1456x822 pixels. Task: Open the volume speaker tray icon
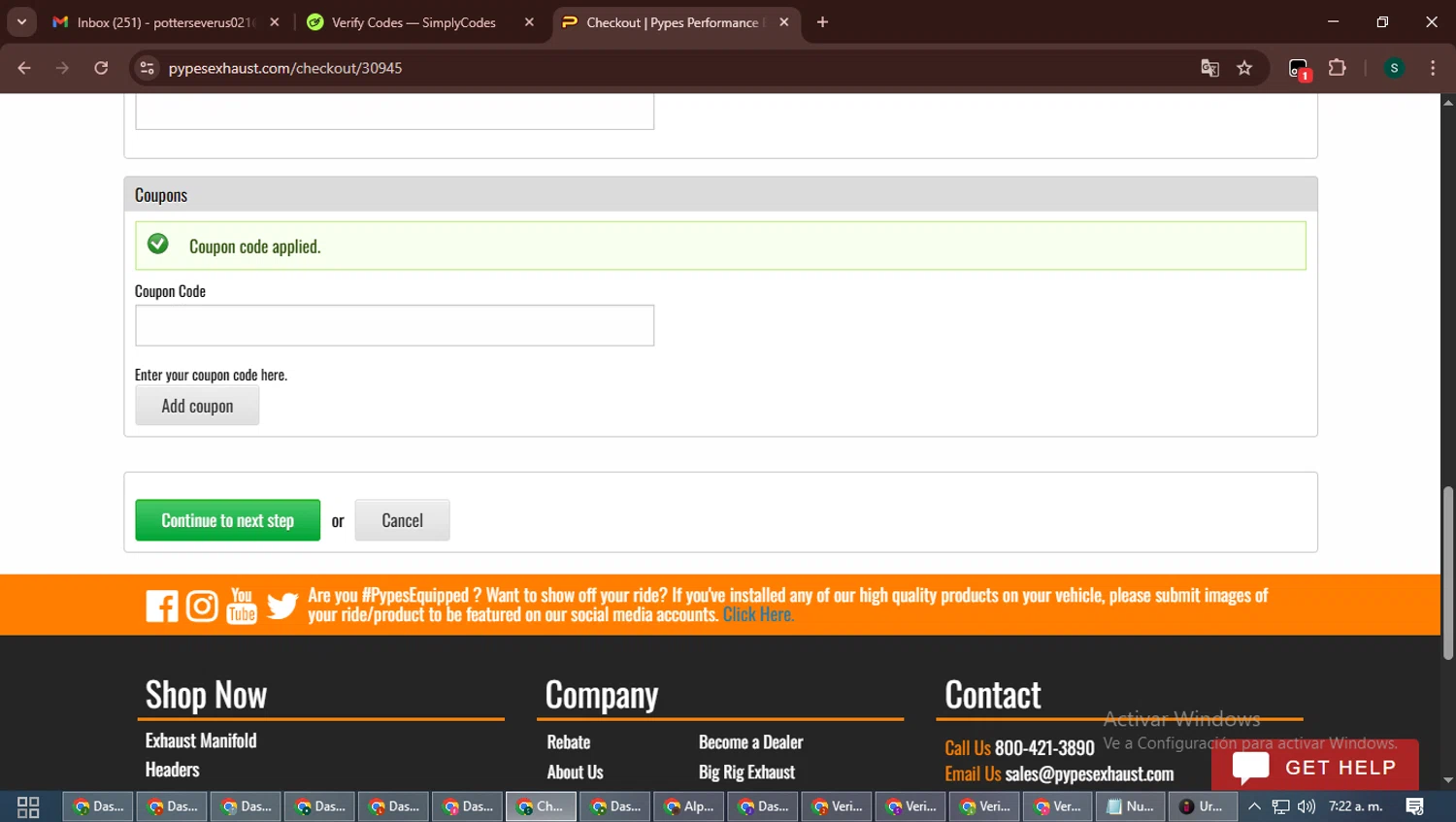(x=1307, y=806)
